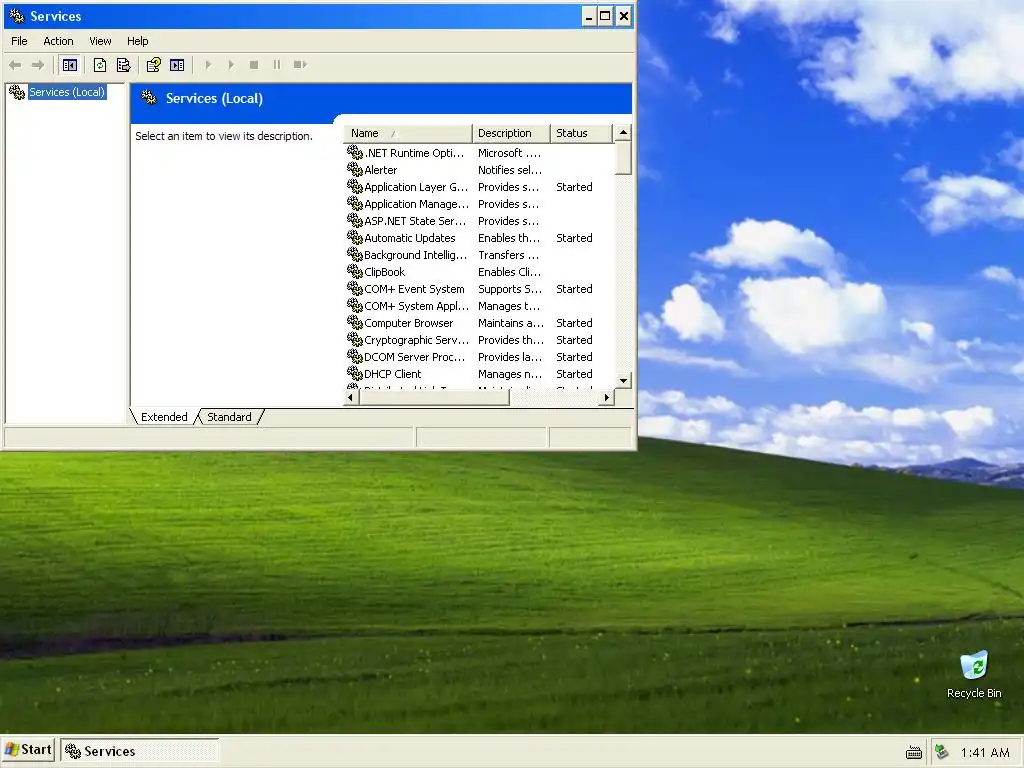
Task: Sort by the Status column header
Action: click(x=581, y=133)
